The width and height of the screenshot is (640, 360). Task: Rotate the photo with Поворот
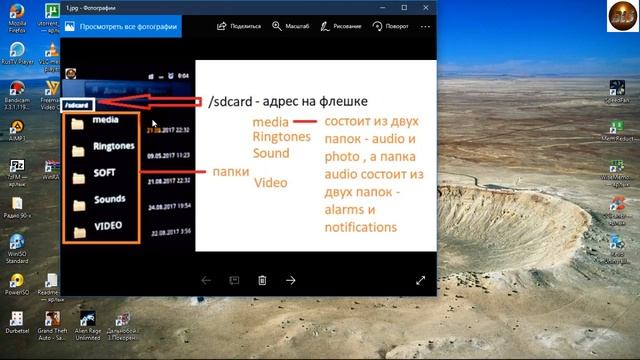(390, 26)
